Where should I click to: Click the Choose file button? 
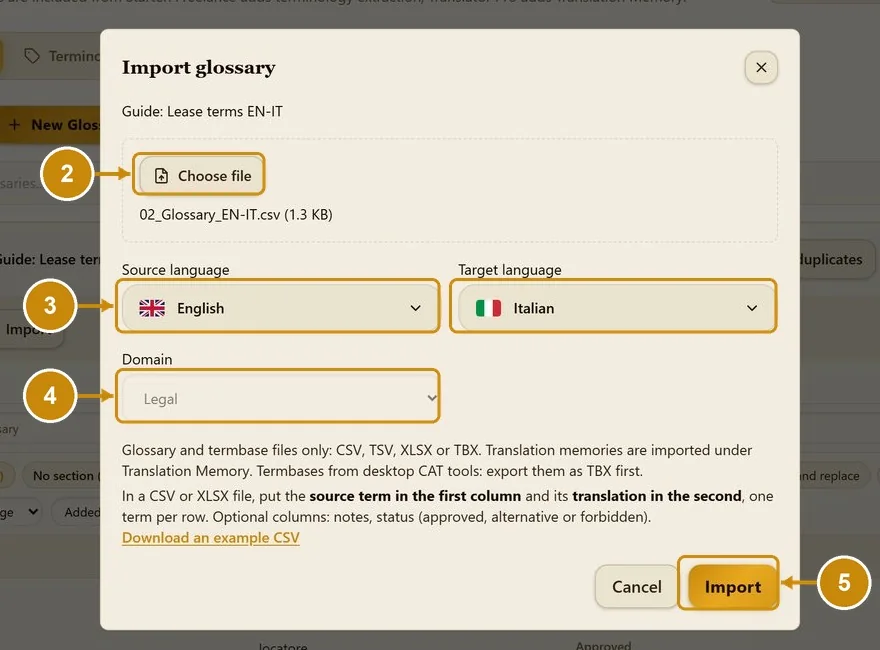201,176
